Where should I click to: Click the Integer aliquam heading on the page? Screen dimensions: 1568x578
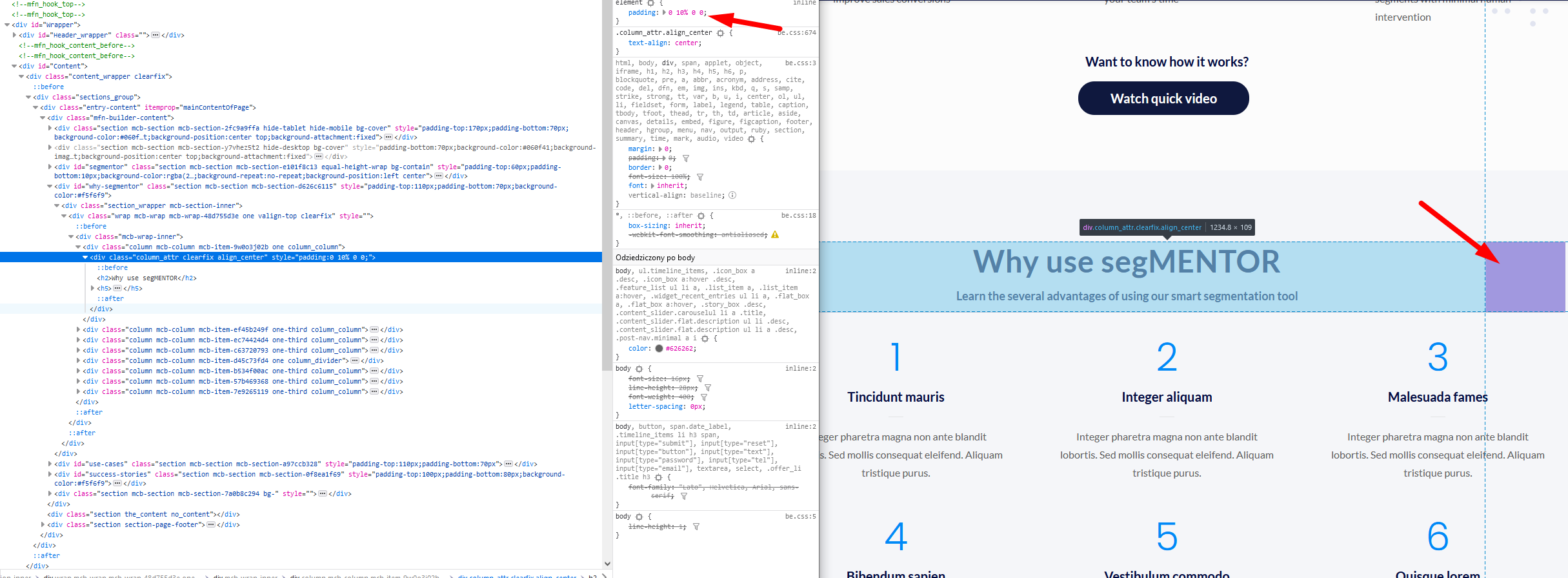[1167, 397]
